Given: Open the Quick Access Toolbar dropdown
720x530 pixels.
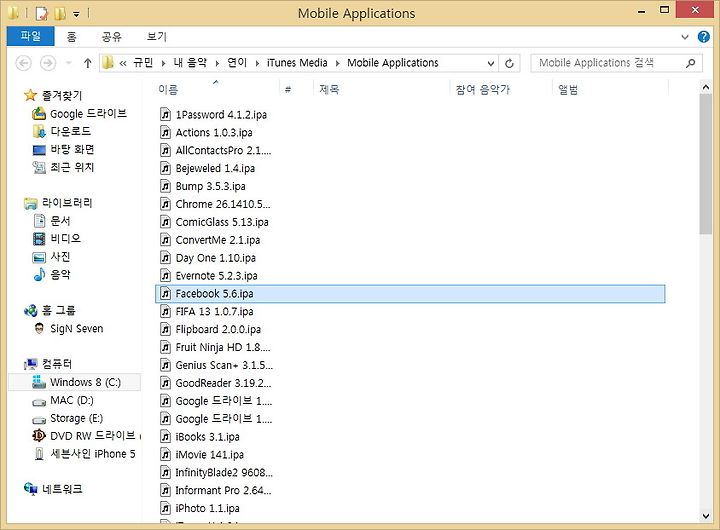Looking at the screenshot, I should click(77, 14).
